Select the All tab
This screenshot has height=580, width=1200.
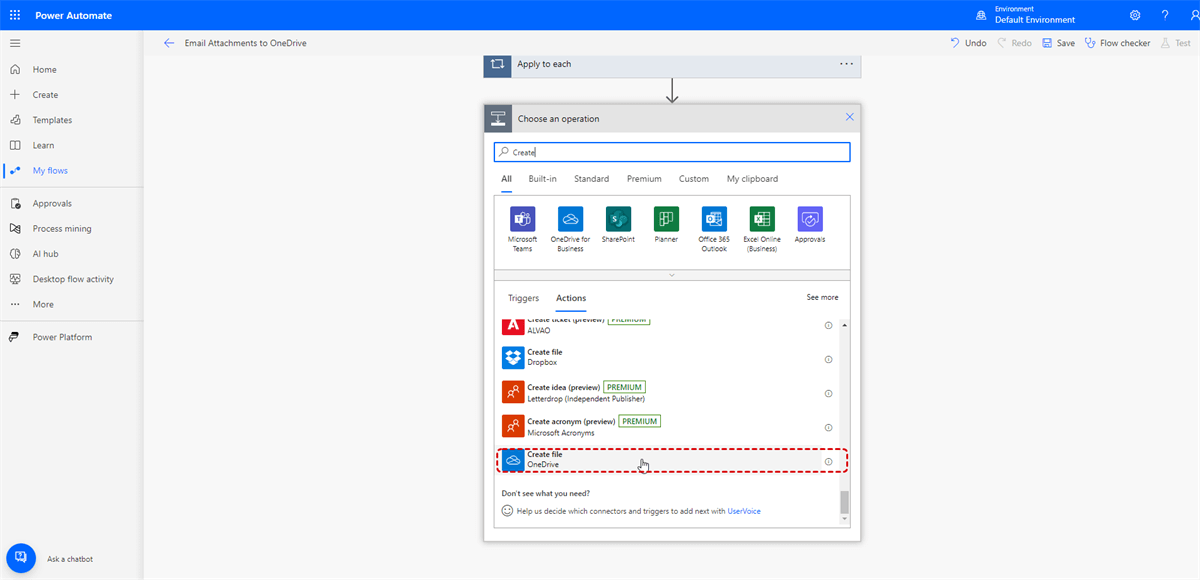507,179
